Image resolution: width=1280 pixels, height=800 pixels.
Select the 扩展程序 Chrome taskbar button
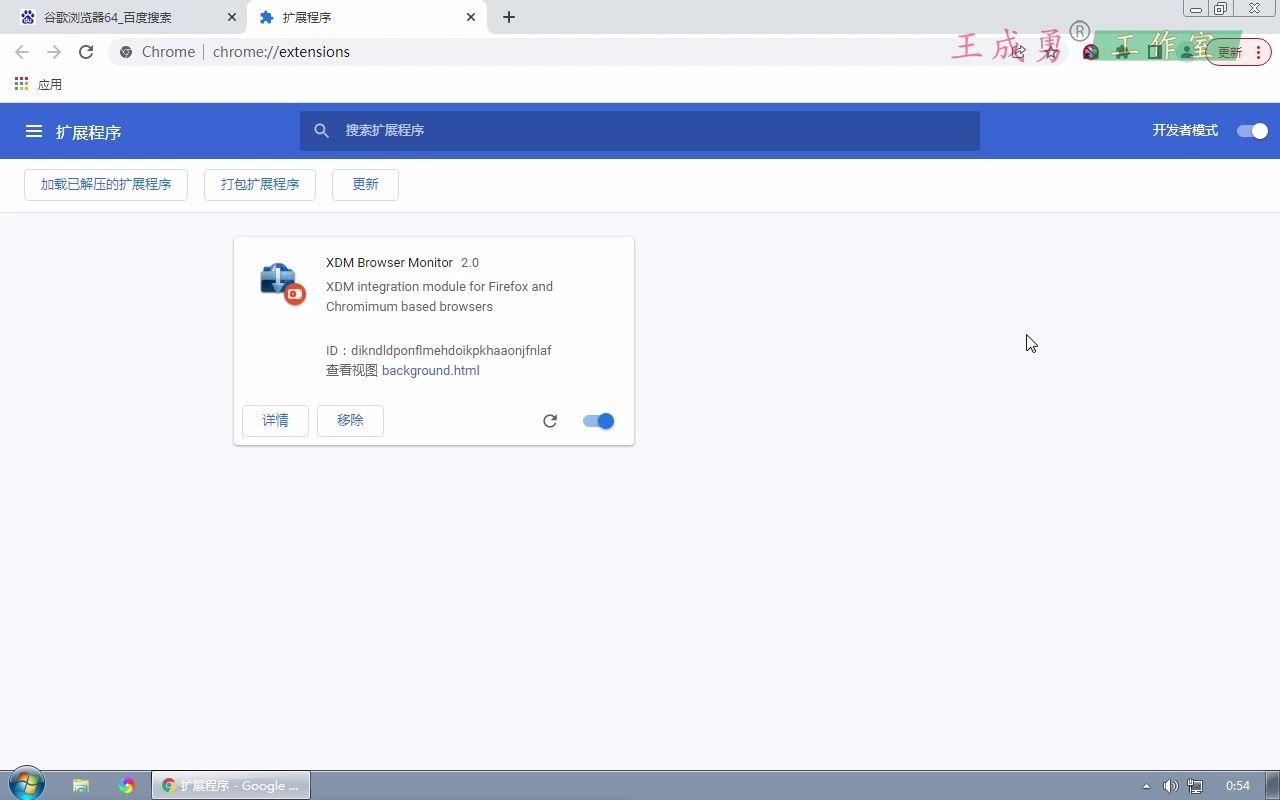click(x=231, y=786)
